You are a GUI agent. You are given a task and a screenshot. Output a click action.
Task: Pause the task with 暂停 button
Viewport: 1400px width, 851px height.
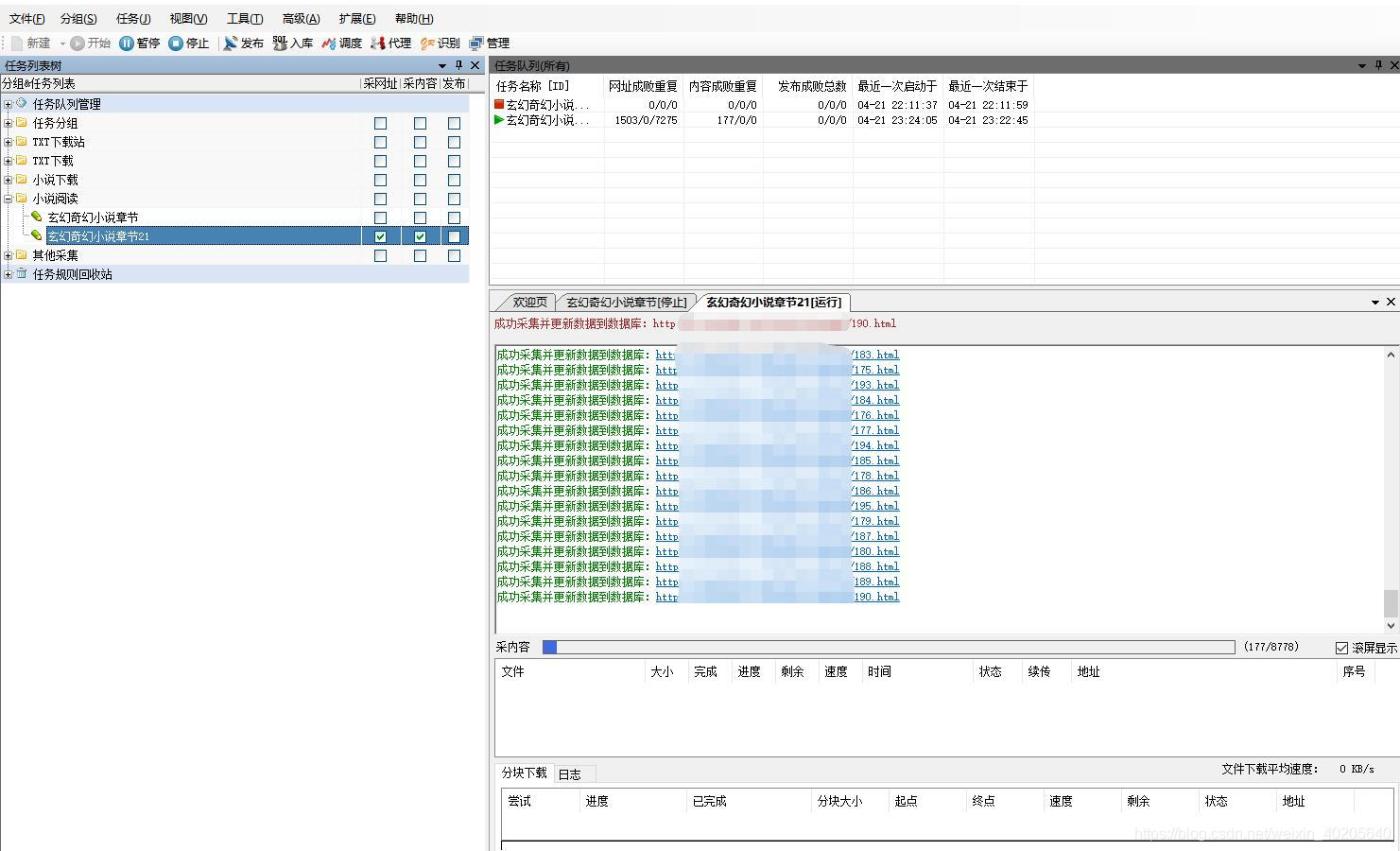[x=139, y=43]
